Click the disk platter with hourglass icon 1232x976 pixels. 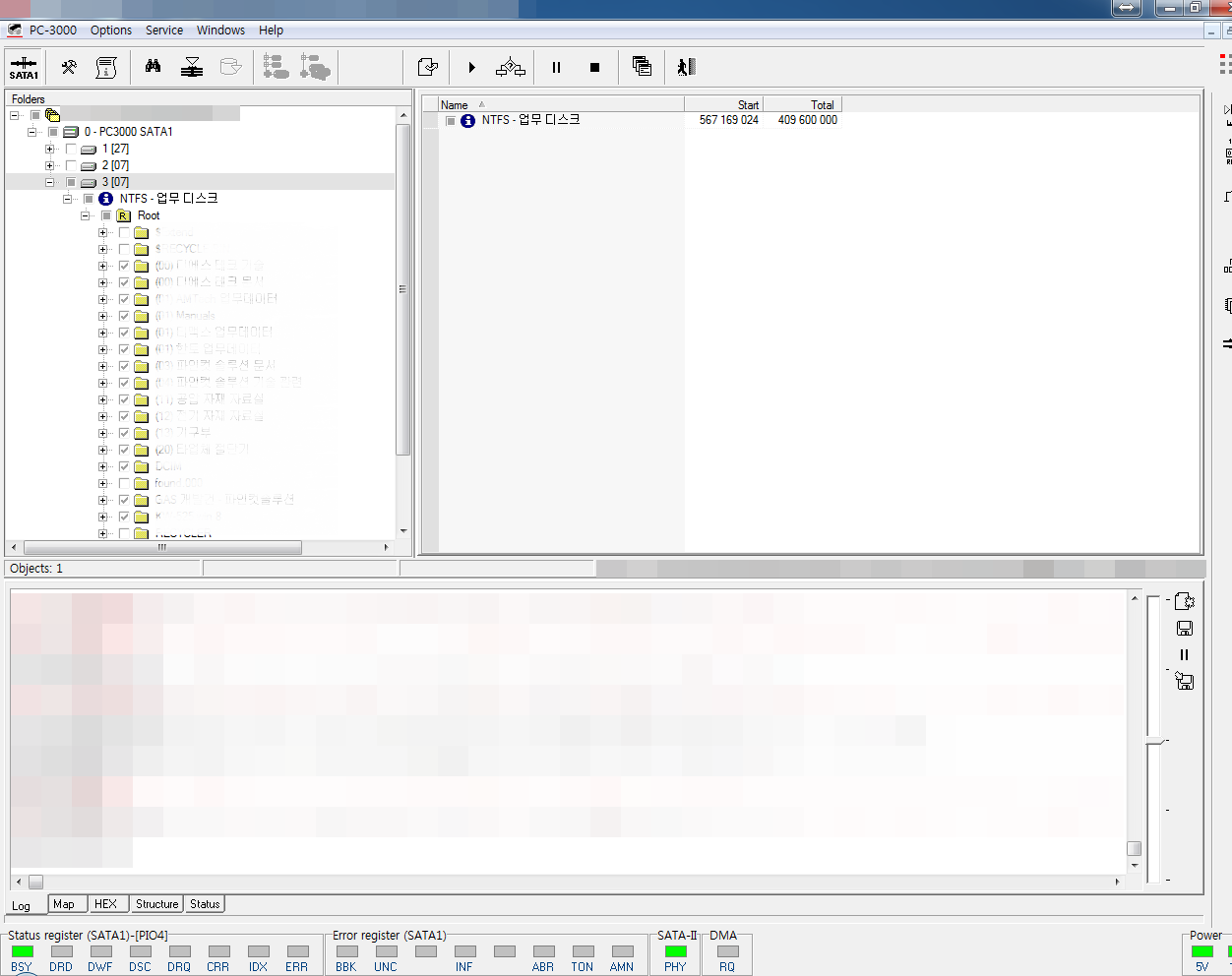193,67
